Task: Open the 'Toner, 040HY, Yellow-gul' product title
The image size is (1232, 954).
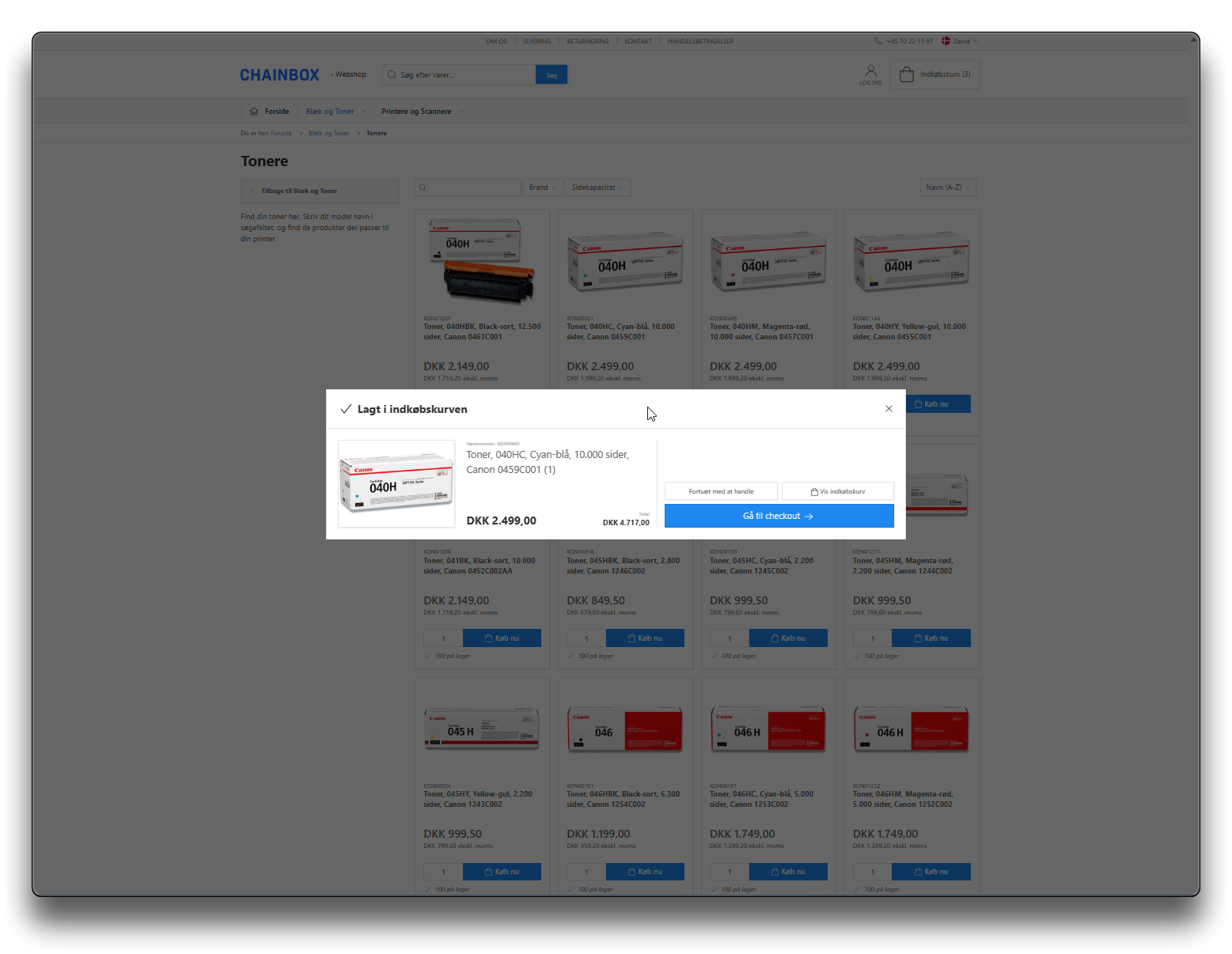Action: click(909, 331)
